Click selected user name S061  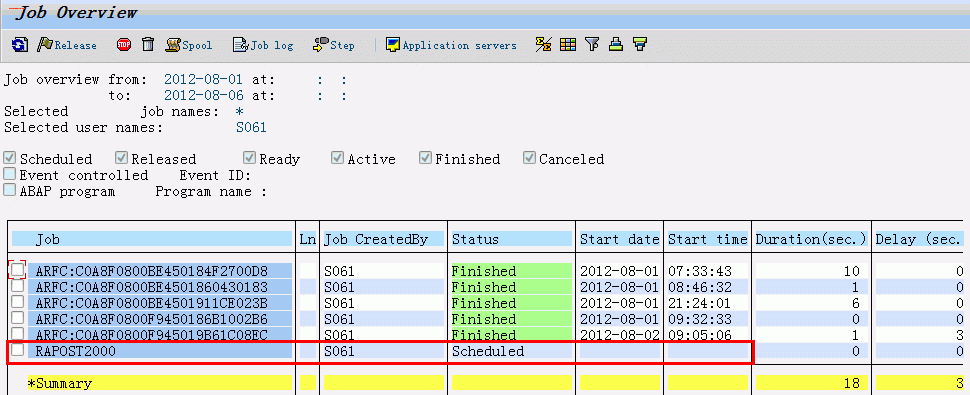pos(251,127)
